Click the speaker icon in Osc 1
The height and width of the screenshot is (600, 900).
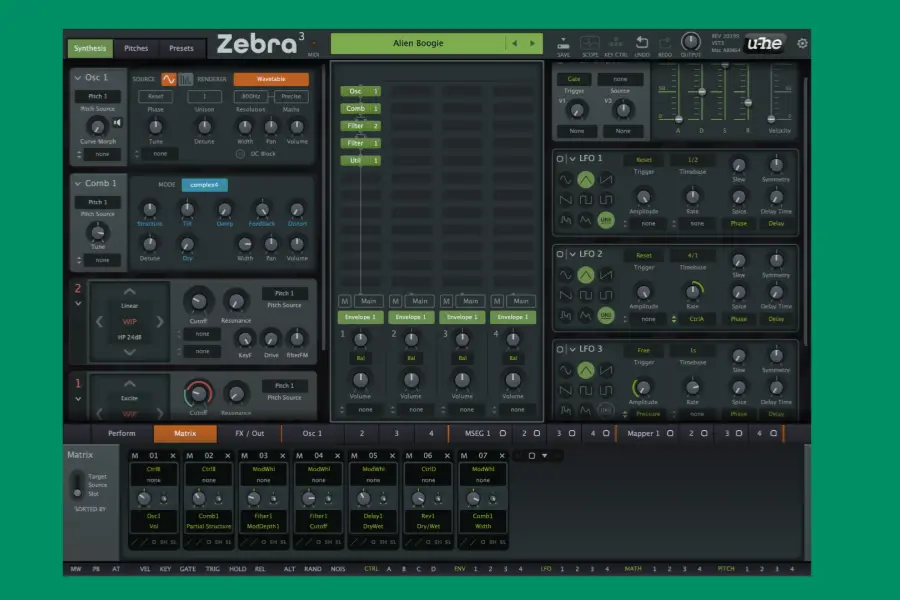pyautogui.click(x=118, y=123)
